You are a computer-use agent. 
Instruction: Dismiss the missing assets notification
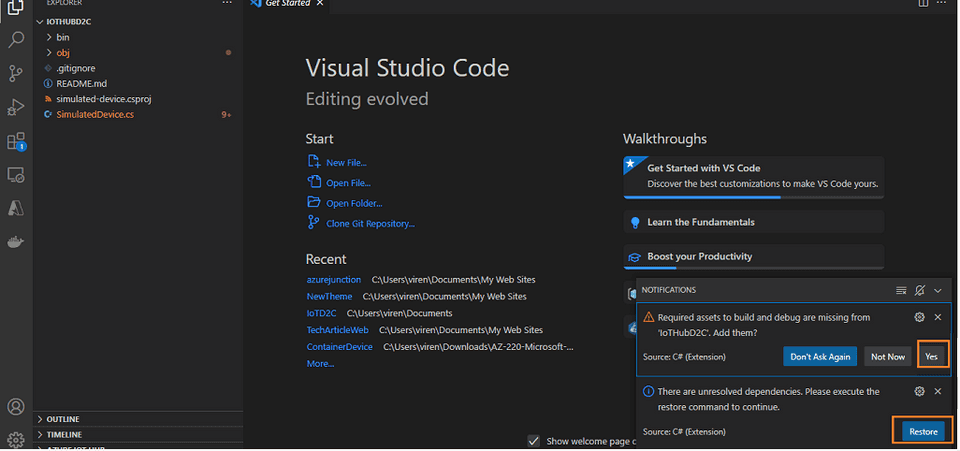pyautogui.click(x=937, y=317)
